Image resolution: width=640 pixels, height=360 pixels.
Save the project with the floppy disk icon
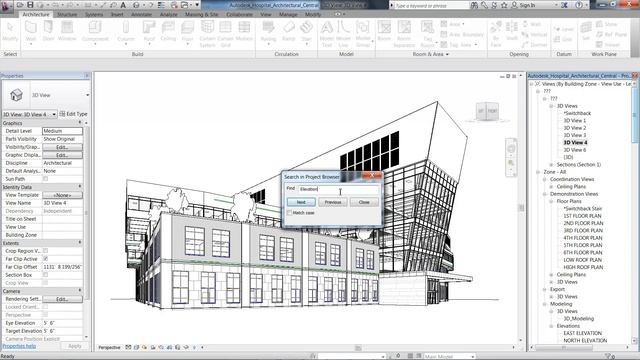[30, 5]
